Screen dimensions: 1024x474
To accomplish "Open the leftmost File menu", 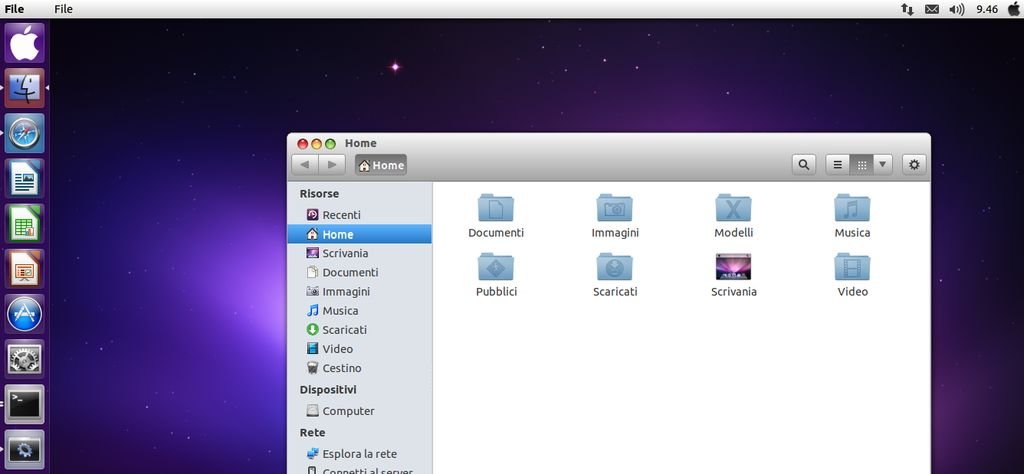I will pos(14,9).
